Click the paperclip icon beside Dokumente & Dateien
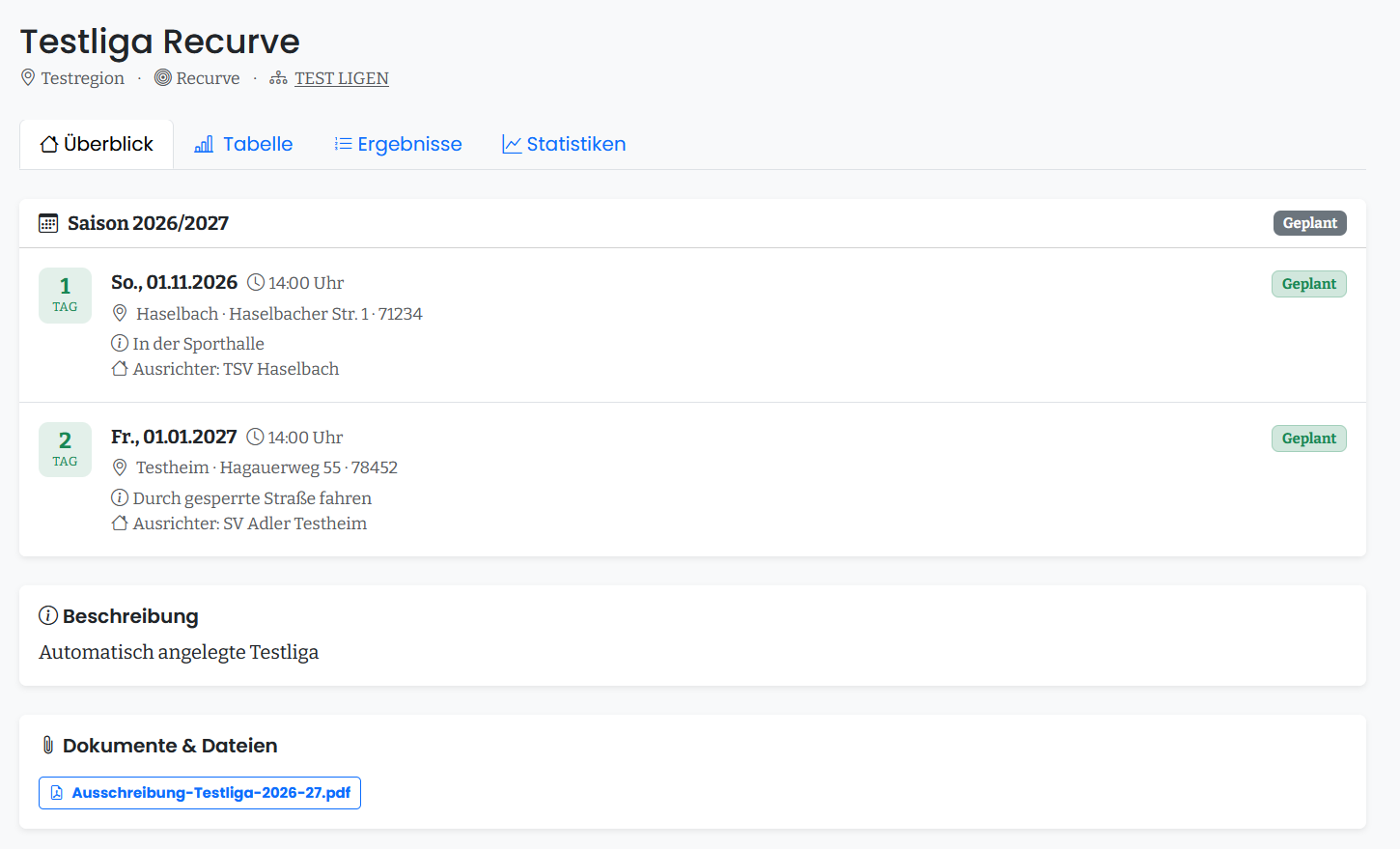1400x849 pixels. (48, 745)
